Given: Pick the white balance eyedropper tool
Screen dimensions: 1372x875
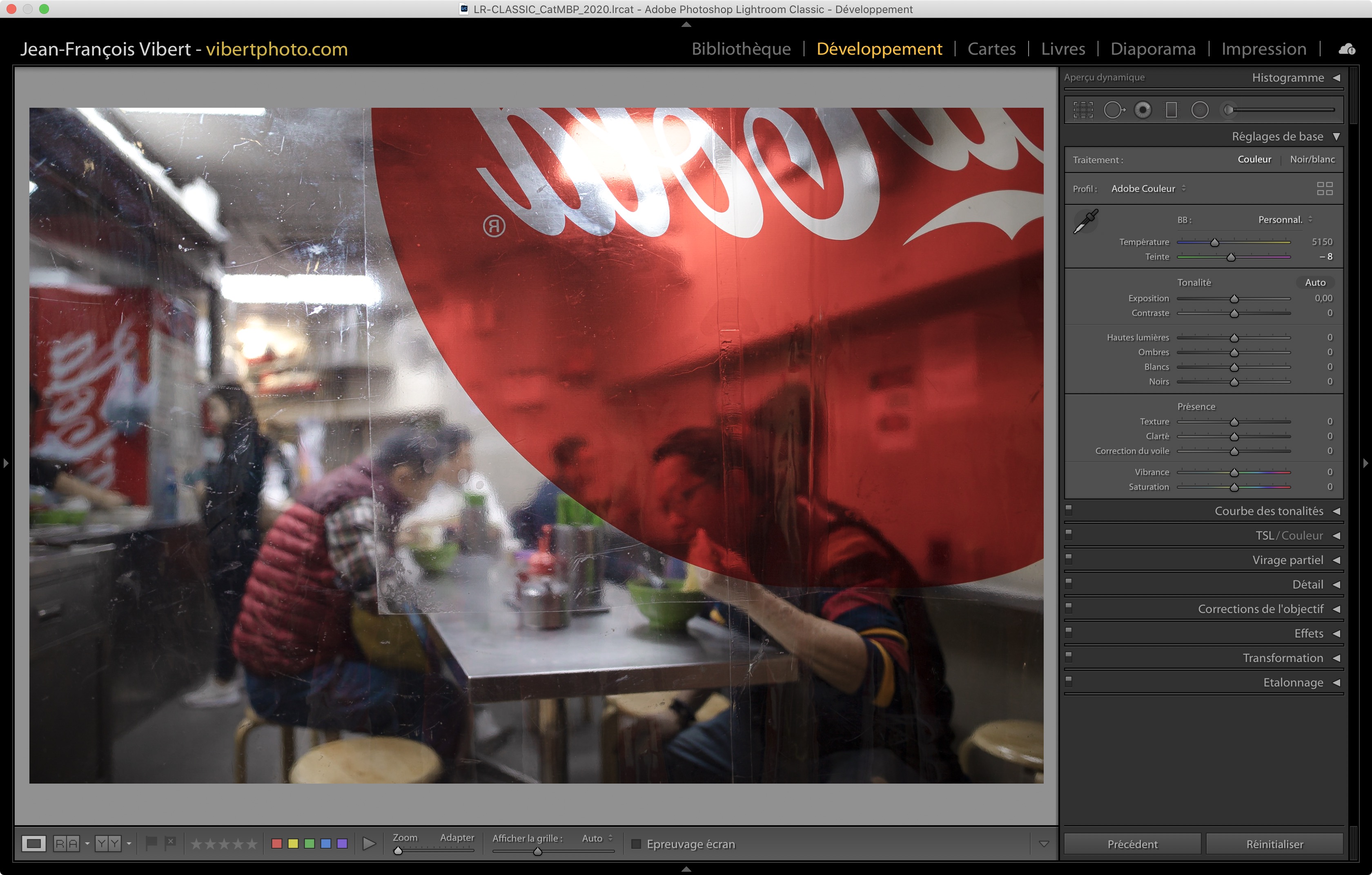Looking at the screenshot, I should tap(1085, 221).
